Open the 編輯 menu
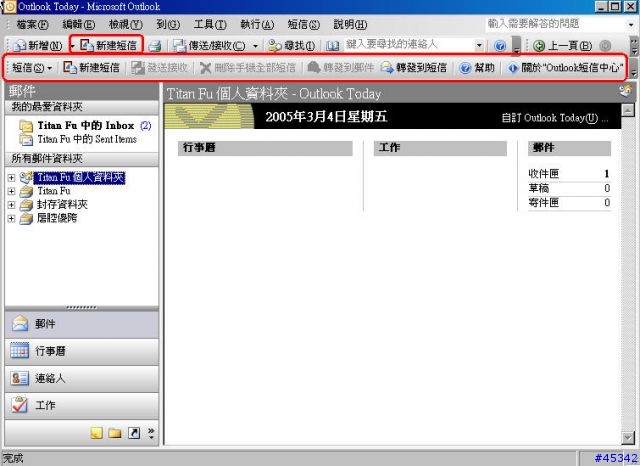This screenshot has width=640, height=466. point(78,24)
